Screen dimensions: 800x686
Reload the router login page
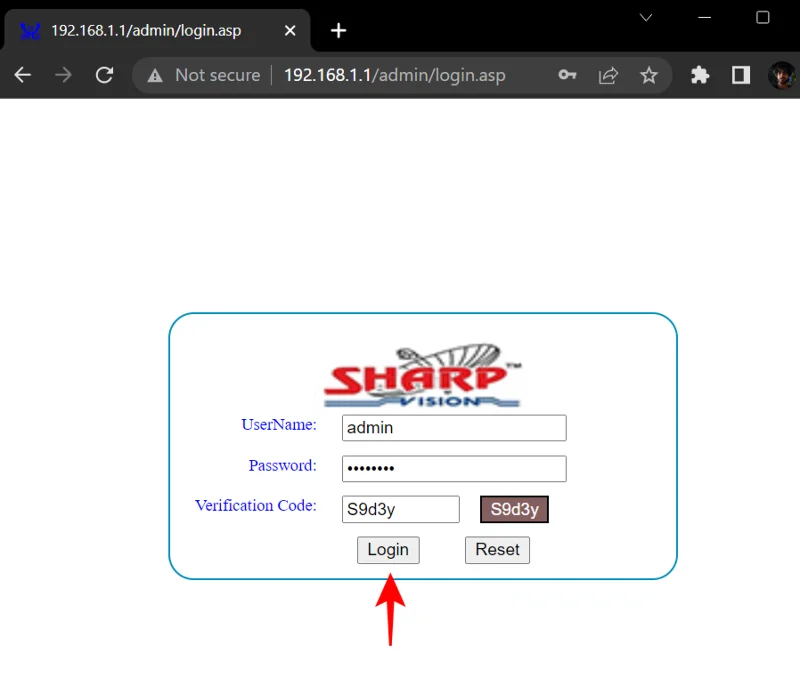(x=105, y=75)
